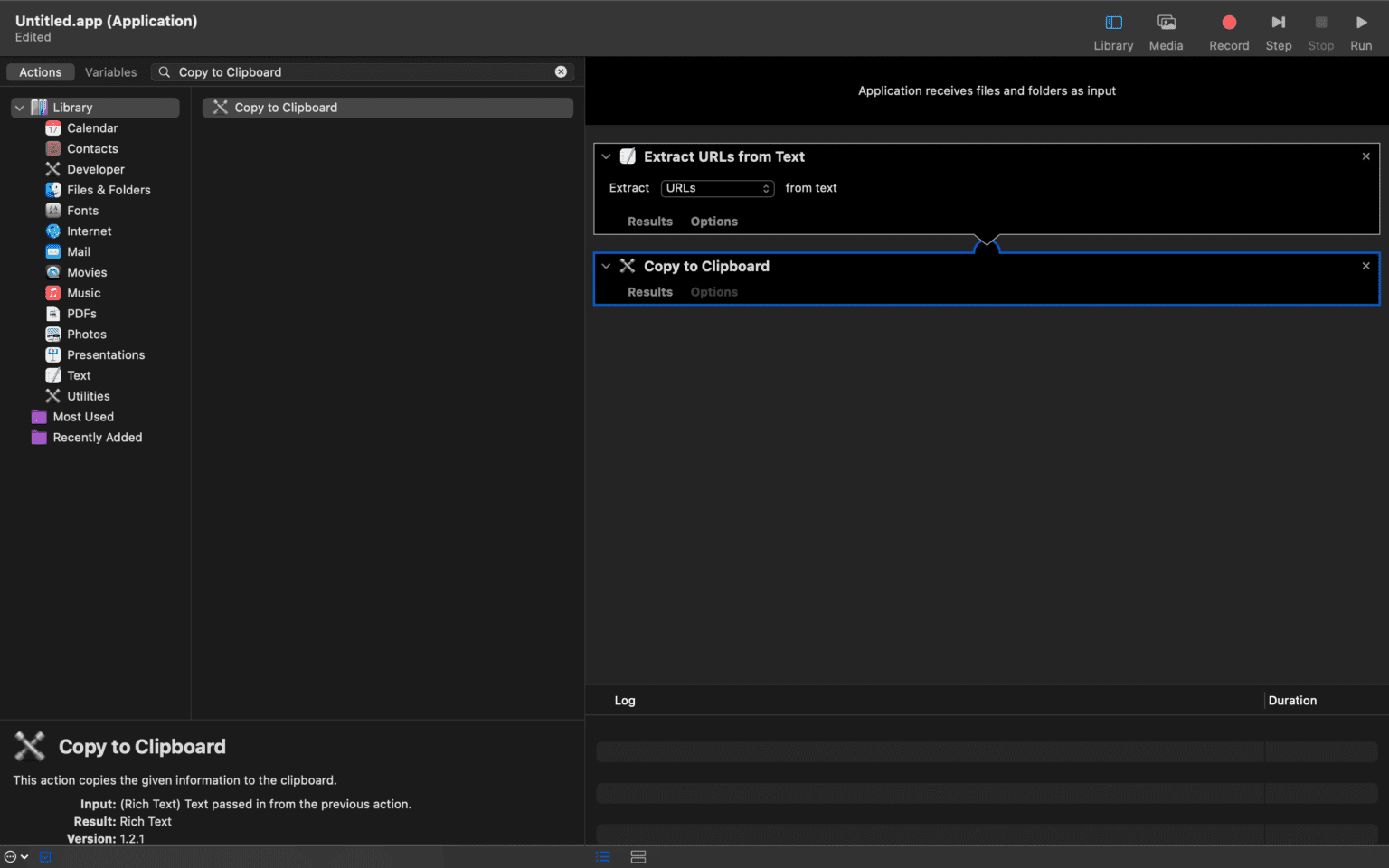Open Options for Extract URLs action
The height and width of the screenshot is (868, 1389).
click(x=713, y=222)
